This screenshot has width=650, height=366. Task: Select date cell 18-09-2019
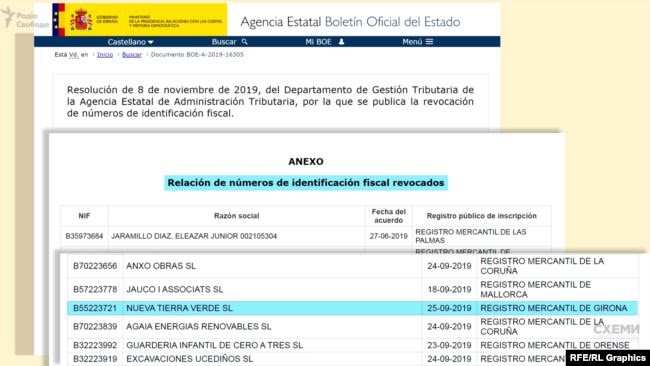pos(449,289)
